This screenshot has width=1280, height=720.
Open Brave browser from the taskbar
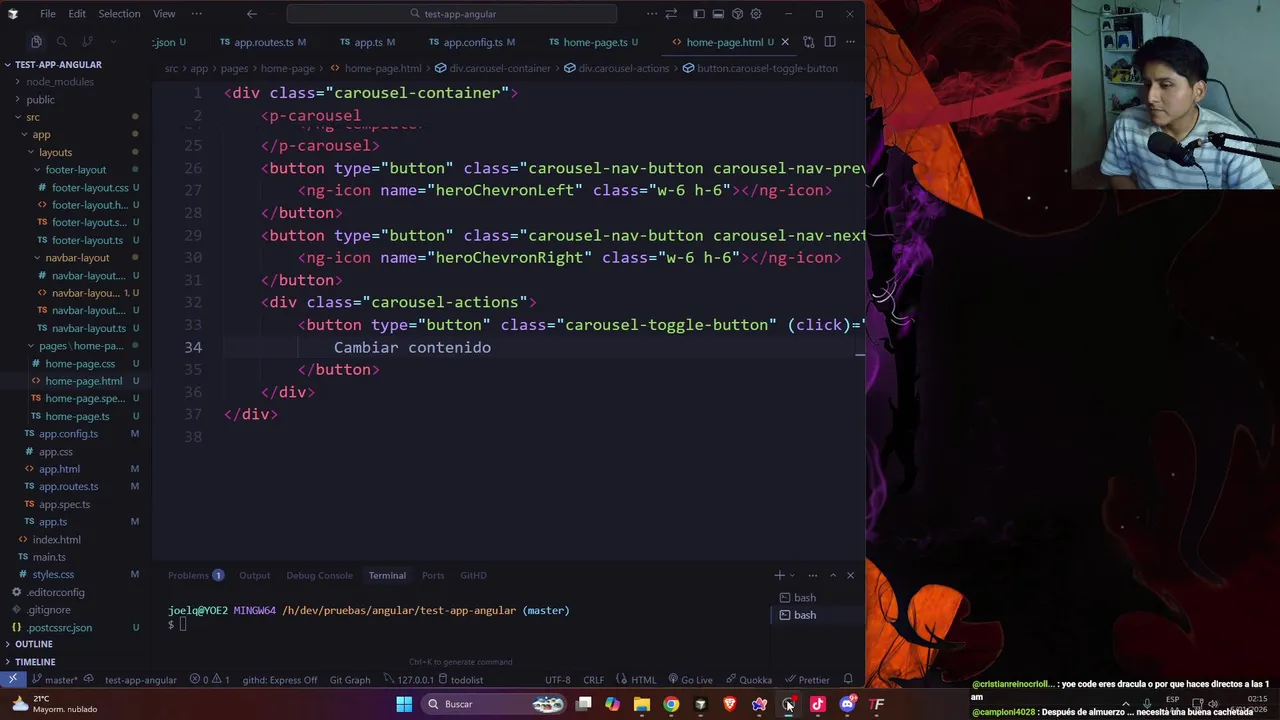tap(730, 704)
